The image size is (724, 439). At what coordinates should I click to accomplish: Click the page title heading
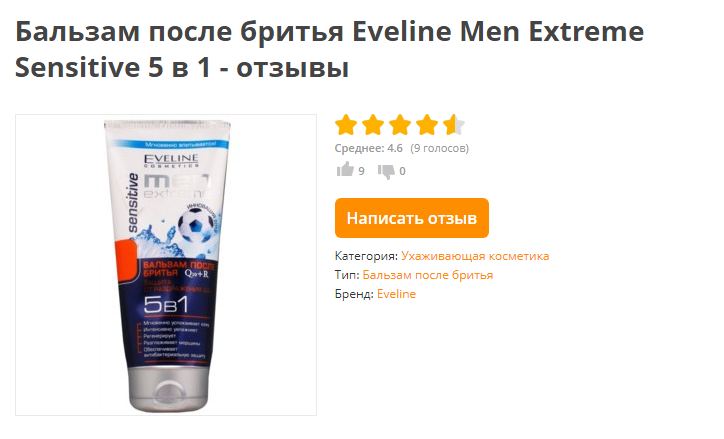click(x=329, y=49)
